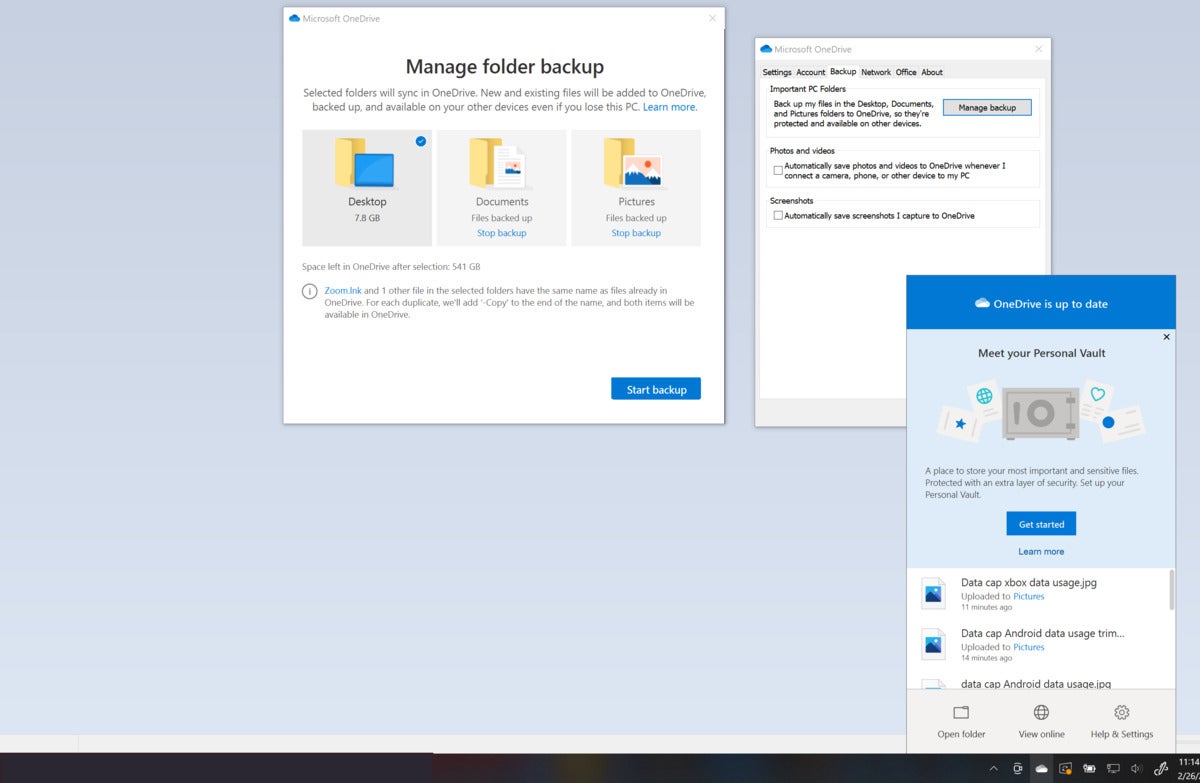Open the volume speaker icon in taskbar
The image size is (1200, 783).
pos(1136,768)
